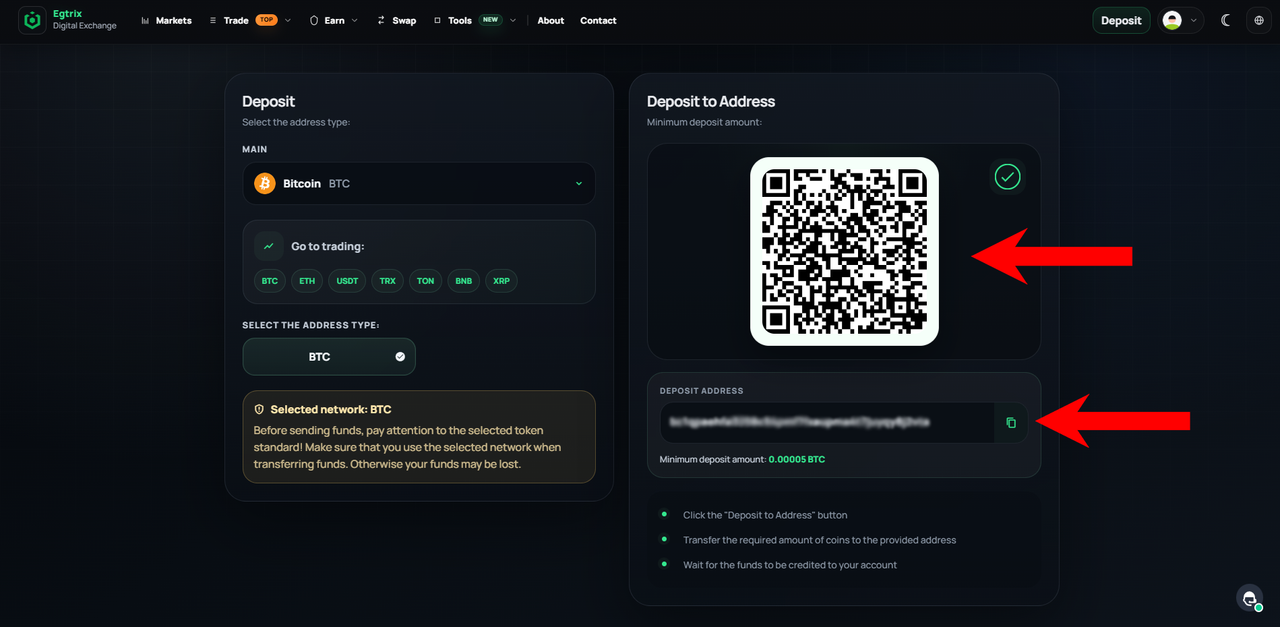Toggle dark mode via moon icon
The width and height of the screenshot is (1280, 627).
pyautogui.click(x=1226, y=20)
